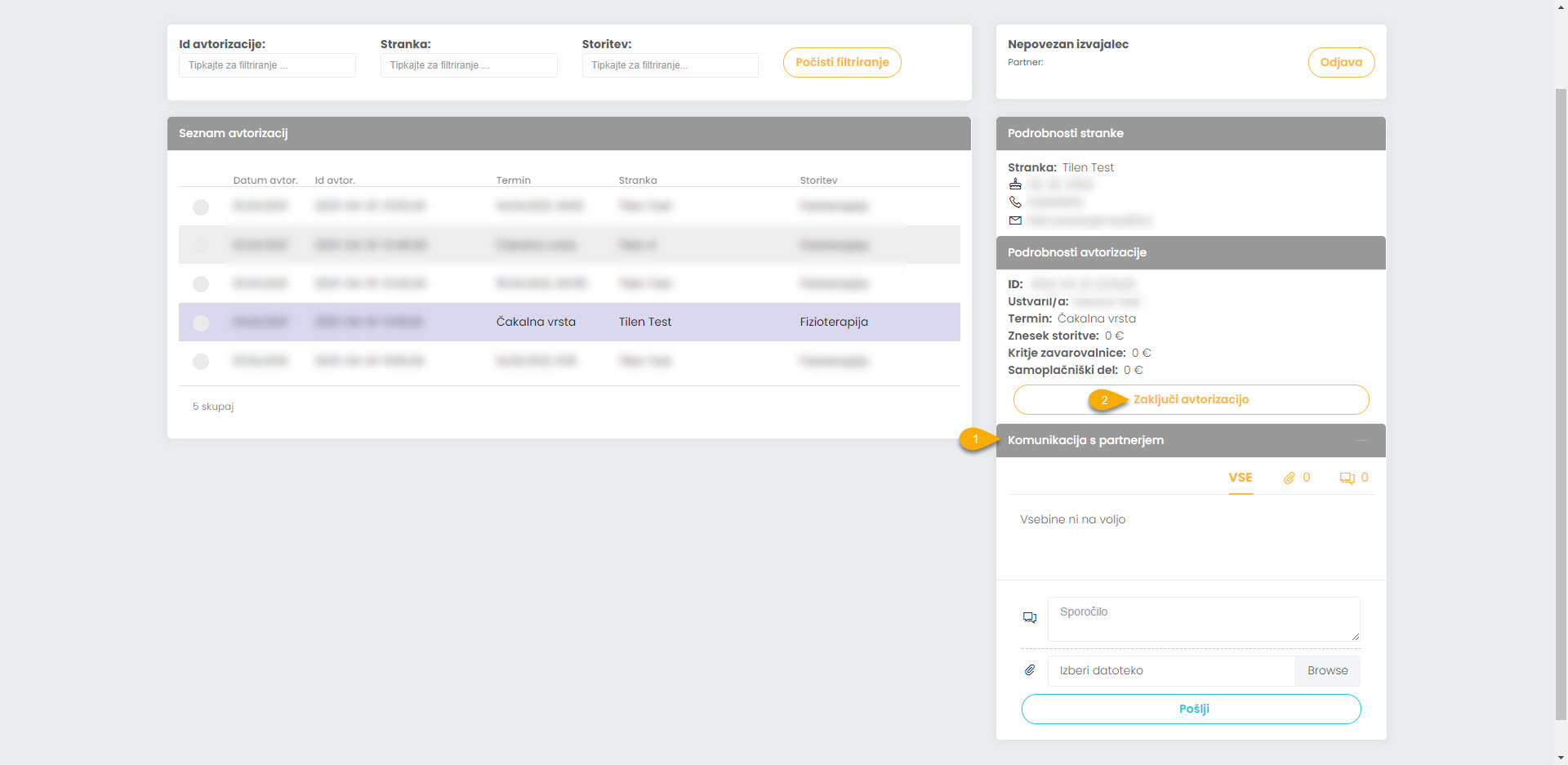Click the chat bubble icon beside Sporočilo

tap(1030, 618)
